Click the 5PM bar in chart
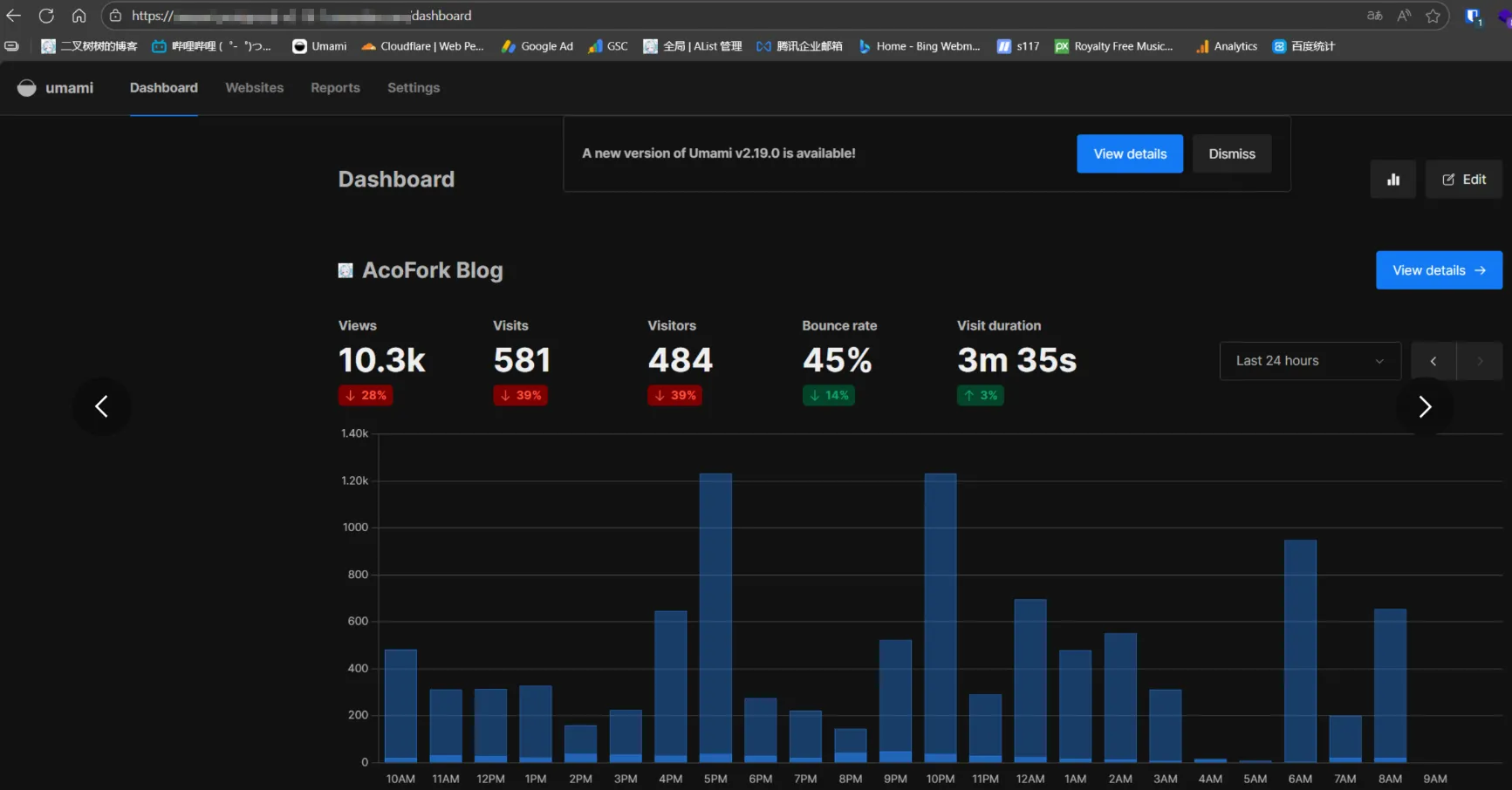The width and height of the screenshot is (1512, 790). 715,617
